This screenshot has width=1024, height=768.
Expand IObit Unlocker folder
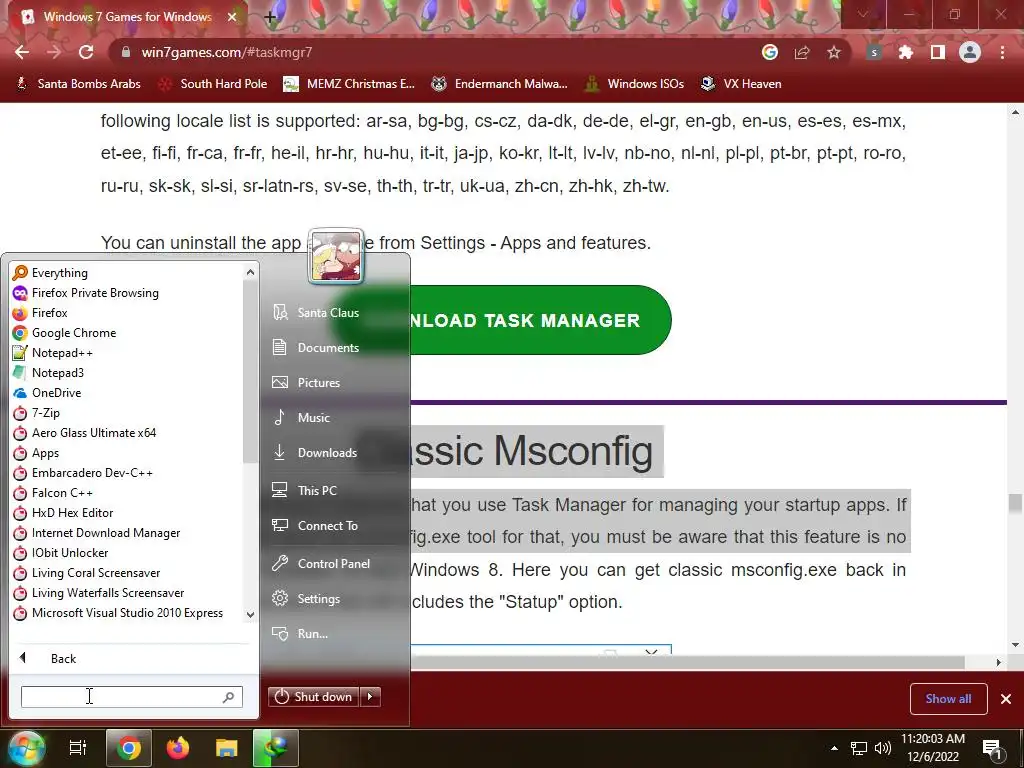click(x=61, y=553)
